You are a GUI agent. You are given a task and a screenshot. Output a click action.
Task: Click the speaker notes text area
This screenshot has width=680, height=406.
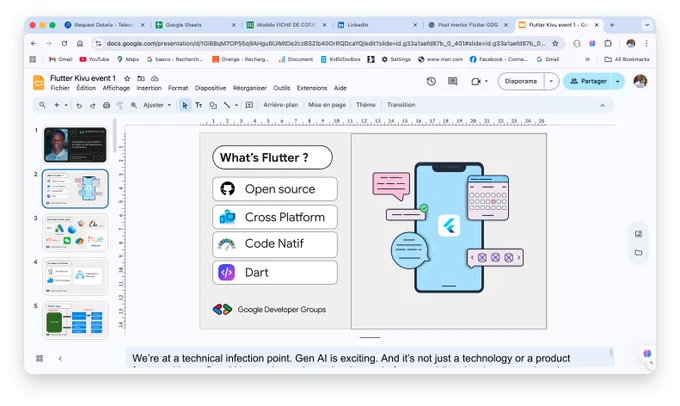click(x=369, y=358)
